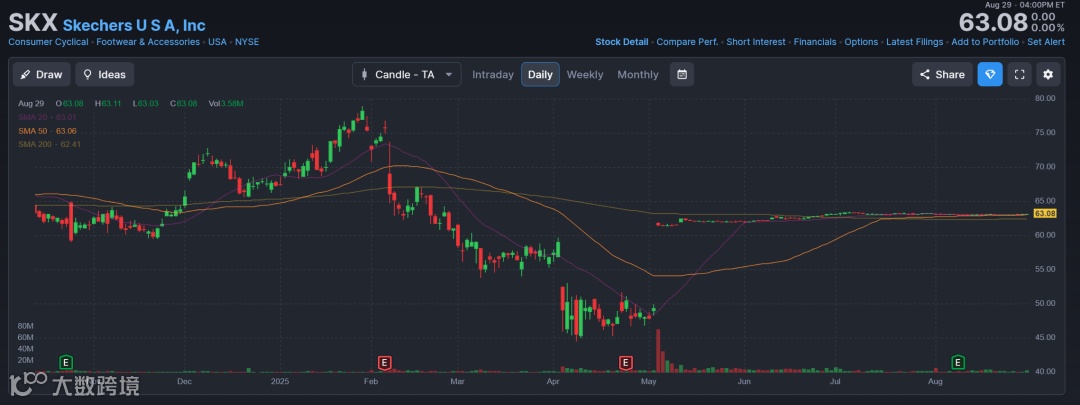1080x405 pixels.
Task: Open the Latest Filings link
Action: 915,42
